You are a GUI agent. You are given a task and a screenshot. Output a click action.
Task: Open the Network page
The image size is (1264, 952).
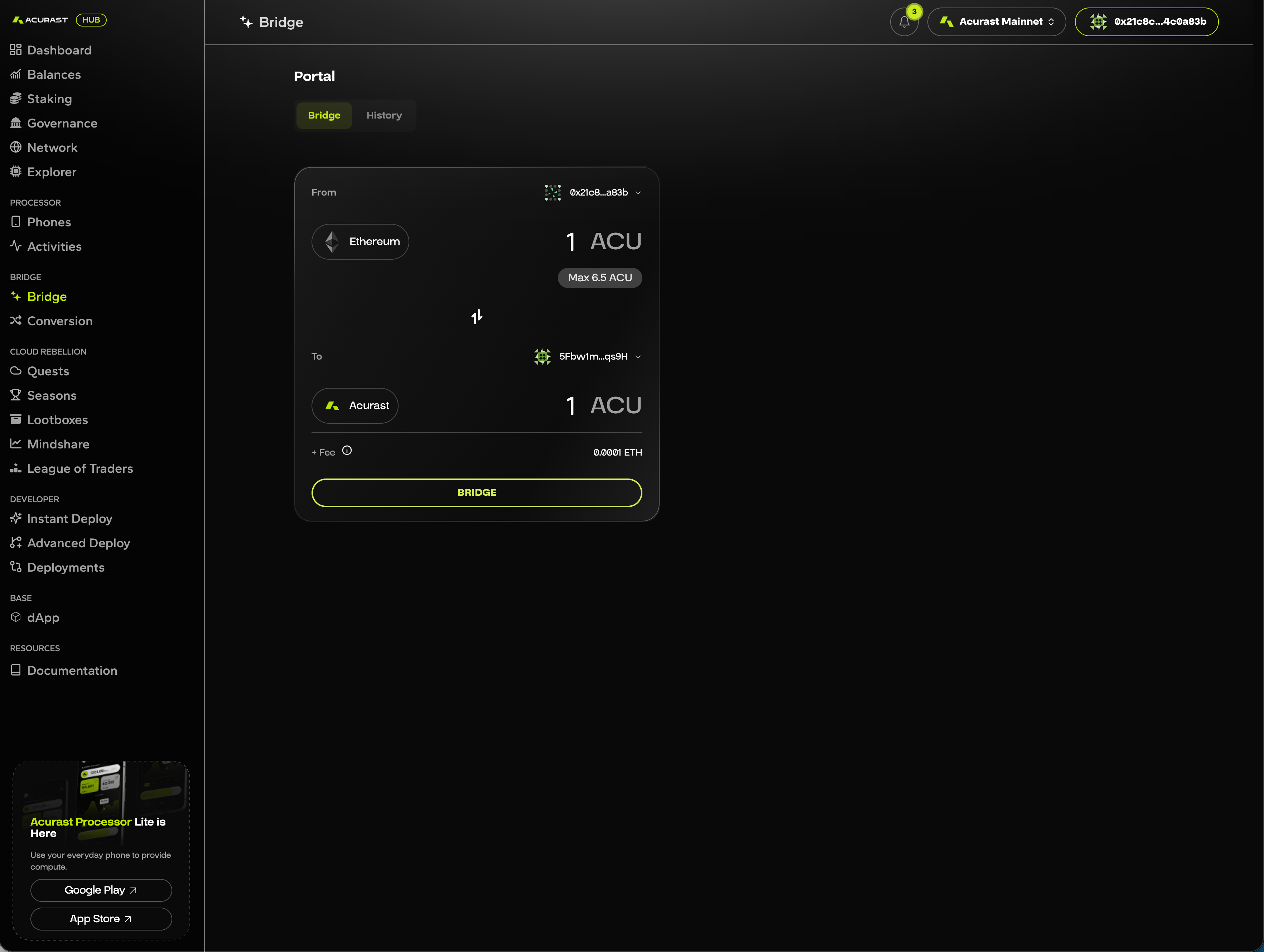(52, 147)
